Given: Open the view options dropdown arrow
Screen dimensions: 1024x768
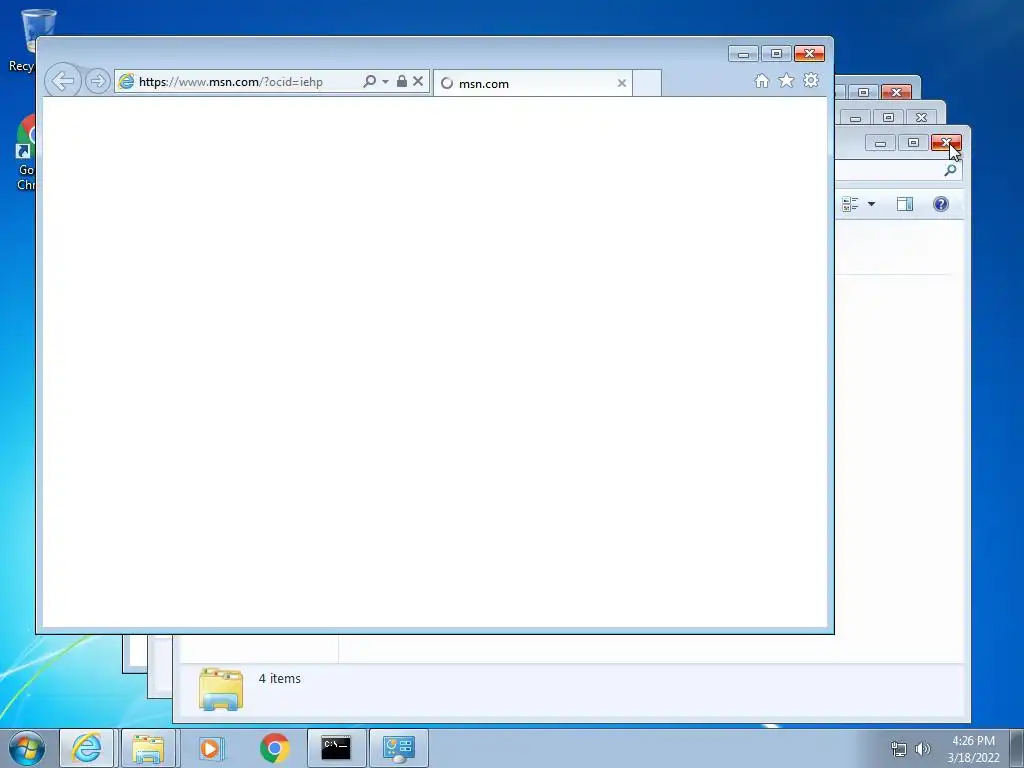Looking at the screenshot, I should pyautogui.click(x=871, y=204).
